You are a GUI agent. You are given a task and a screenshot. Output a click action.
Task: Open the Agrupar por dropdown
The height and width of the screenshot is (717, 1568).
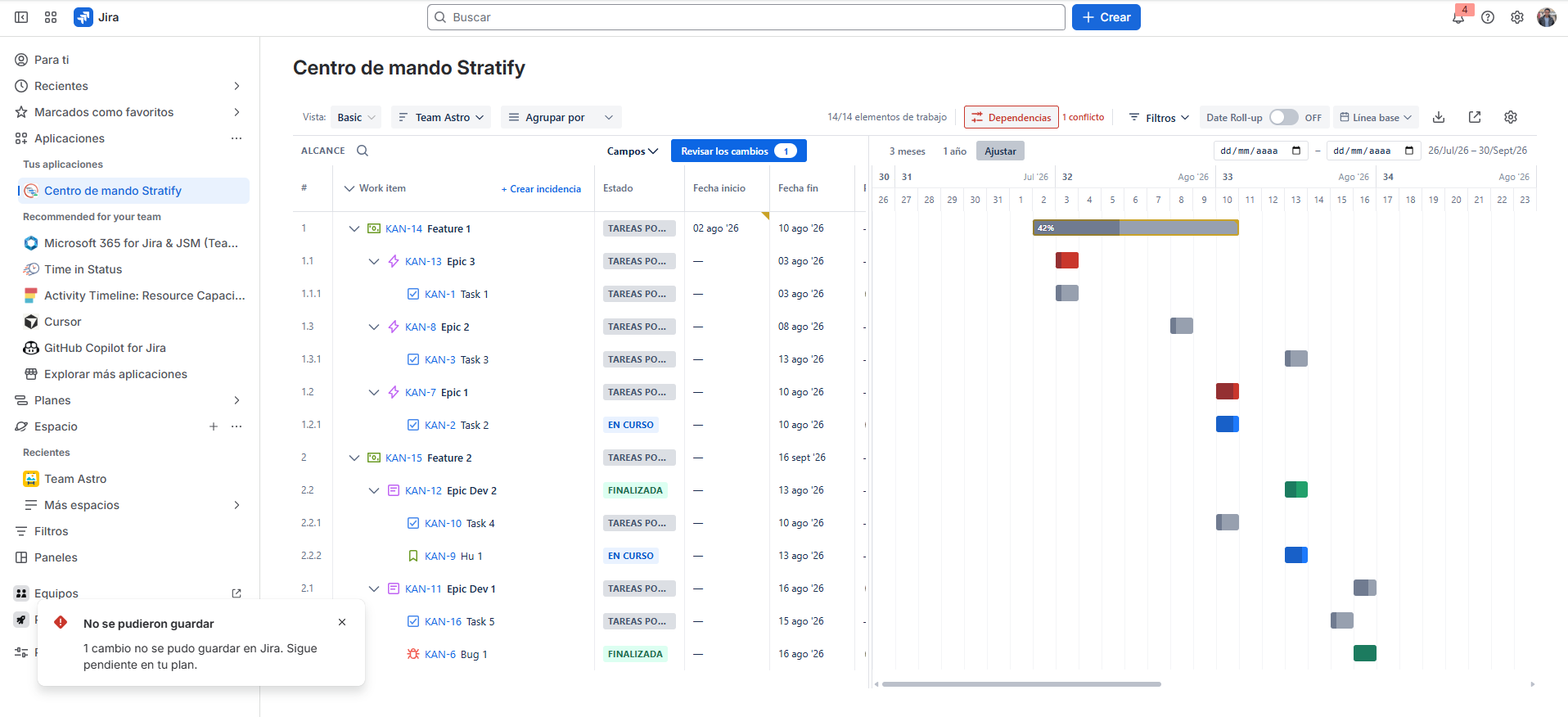tap(561, 117)
